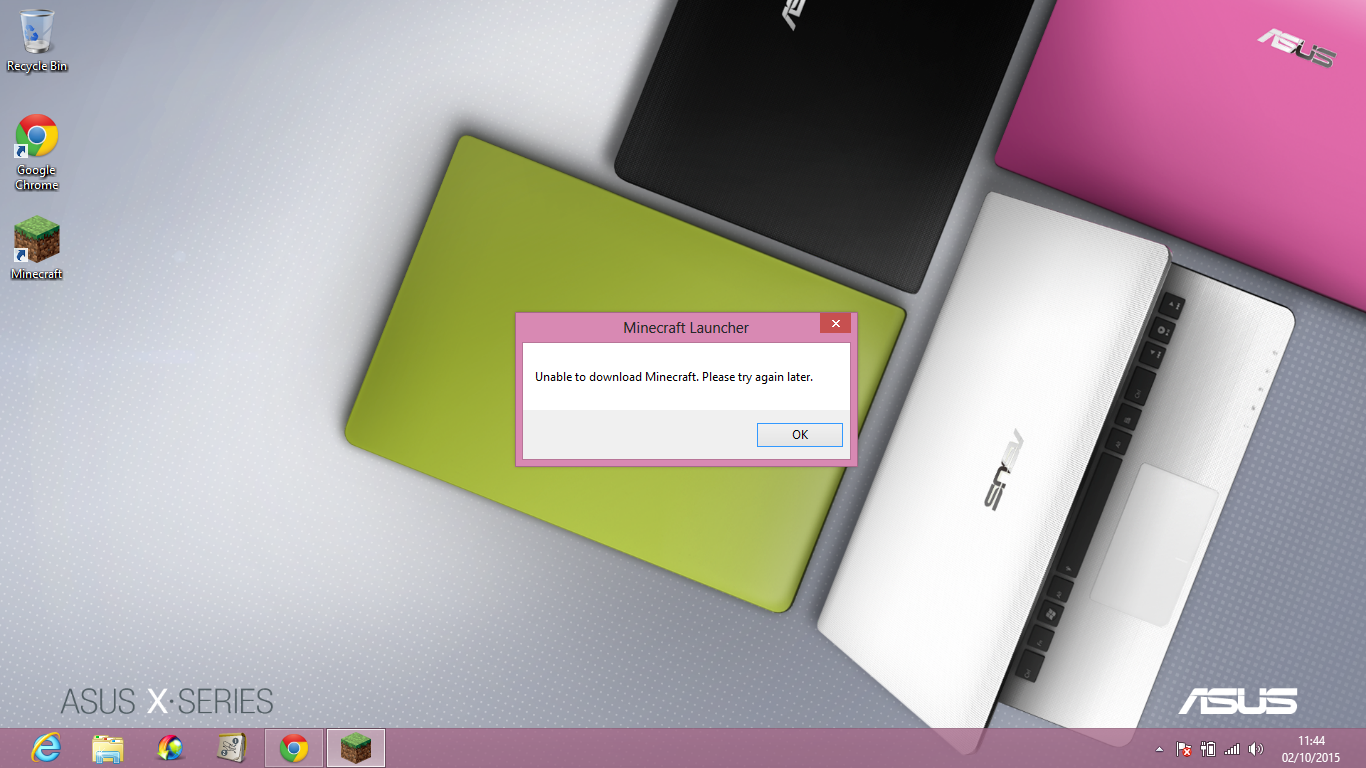This screenshot has height=768, width=1366.
Task: Open Internet Explorer from the taskbar
Action: click(x=47, y=748)
